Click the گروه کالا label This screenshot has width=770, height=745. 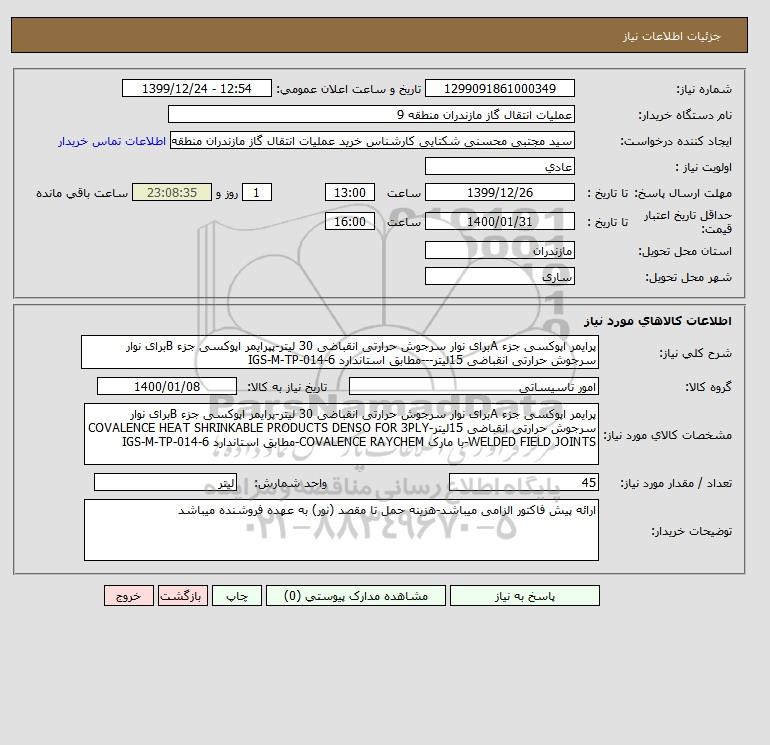[x=708, y=387]
